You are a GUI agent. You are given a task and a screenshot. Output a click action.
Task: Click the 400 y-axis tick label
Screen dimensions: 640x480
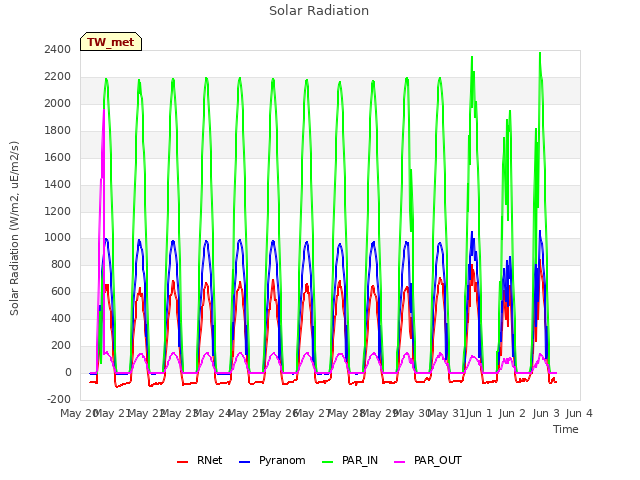click(61, 318)
